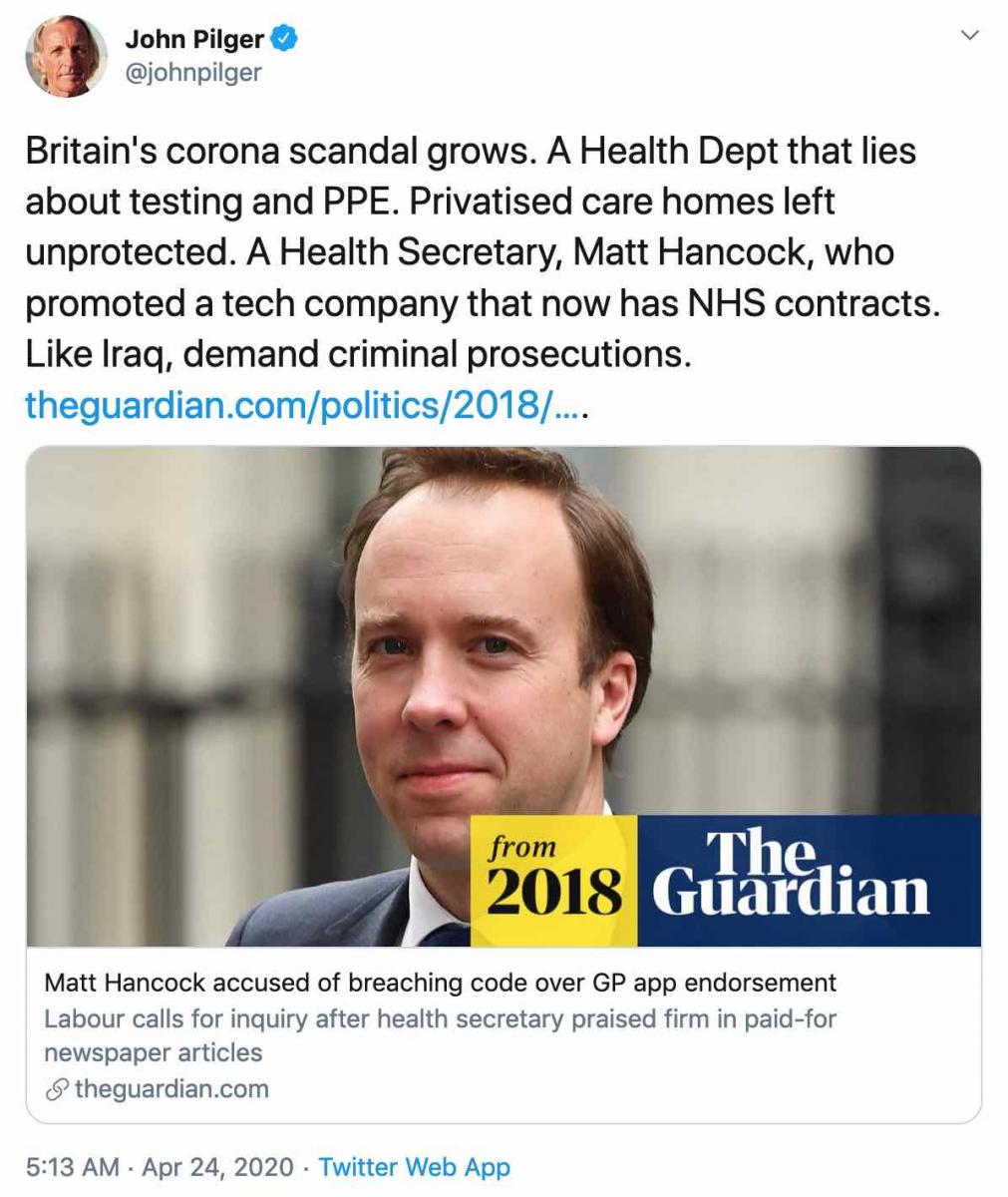Click the chain link icon beside theguardian.com
This screenshot has height=1197, width=1008.
[x=57, y=1089]
